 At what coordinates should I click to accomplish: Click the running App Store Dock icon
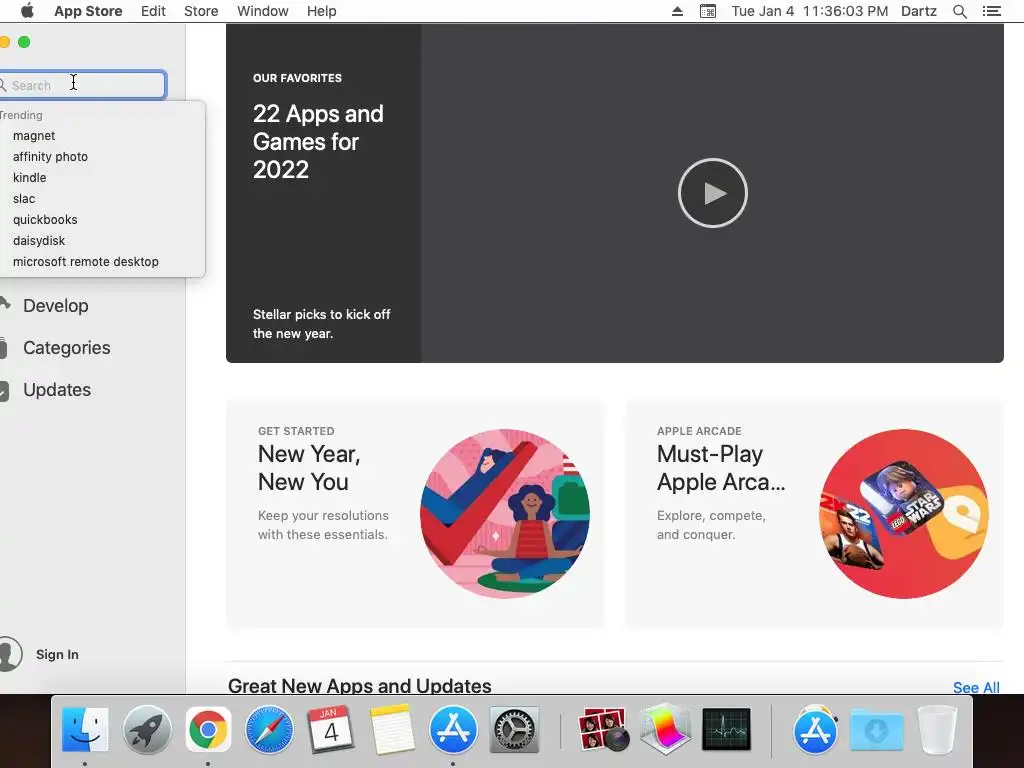coord(453,729)
